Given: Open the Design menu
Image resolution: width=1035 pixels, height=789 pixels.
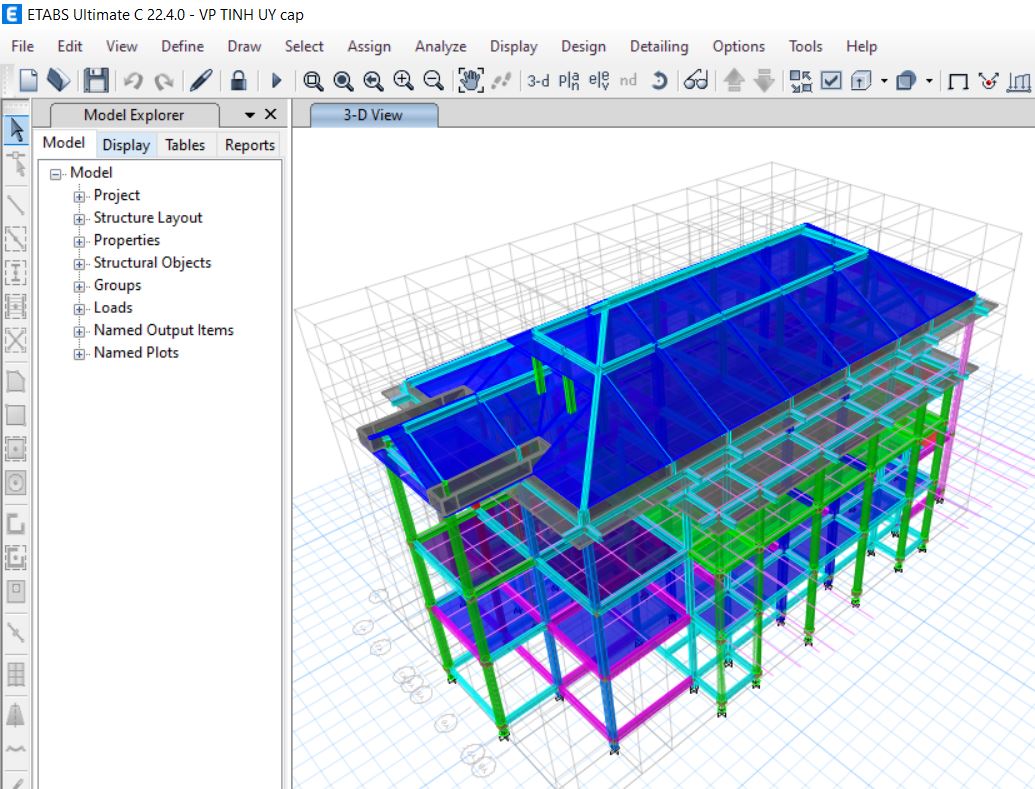Looking at the screenshot, I should [x=584, y=46].
